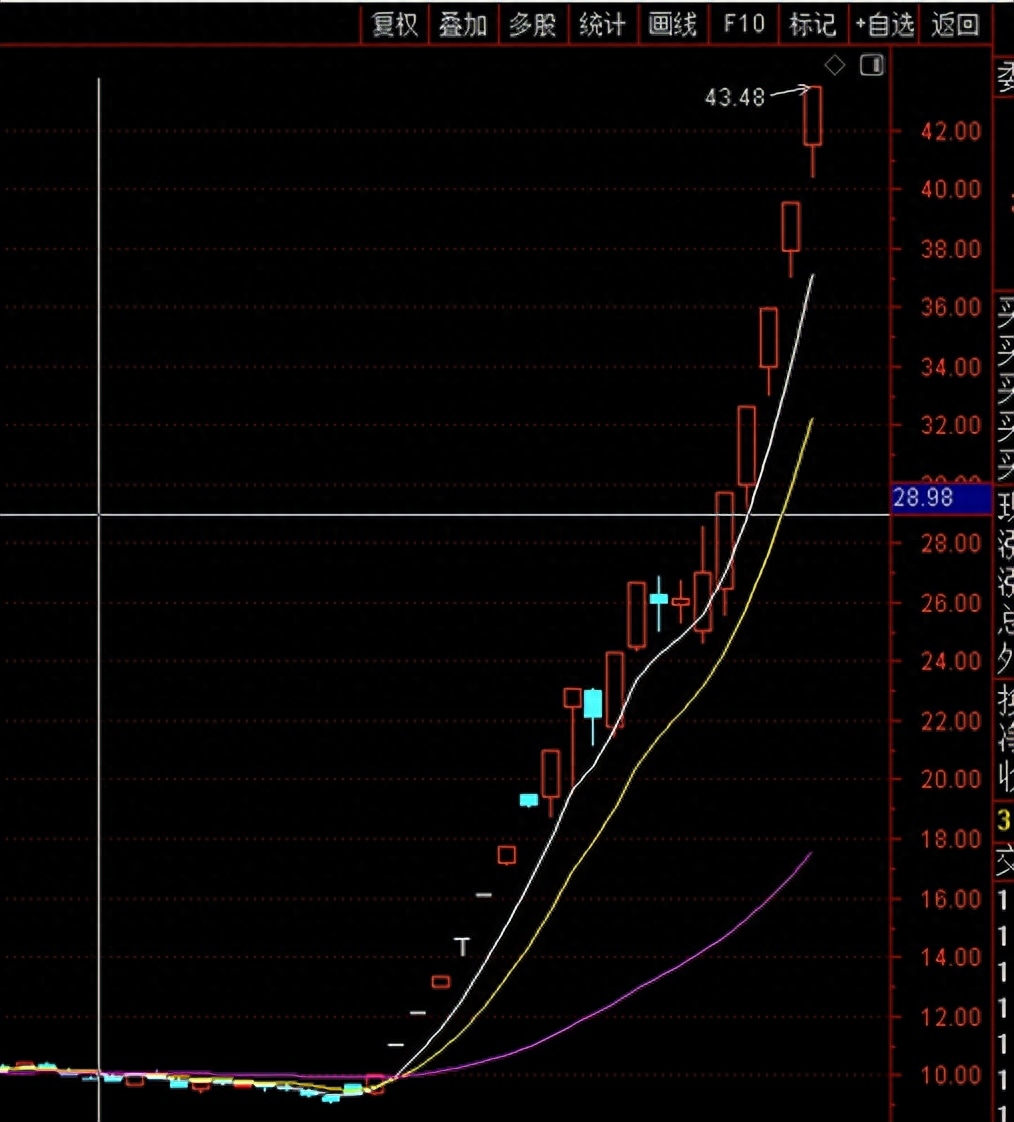Click the cyan candlestick near 26.00
The height and width of the screenshot is (1122, 1014).
pos(658,599)
